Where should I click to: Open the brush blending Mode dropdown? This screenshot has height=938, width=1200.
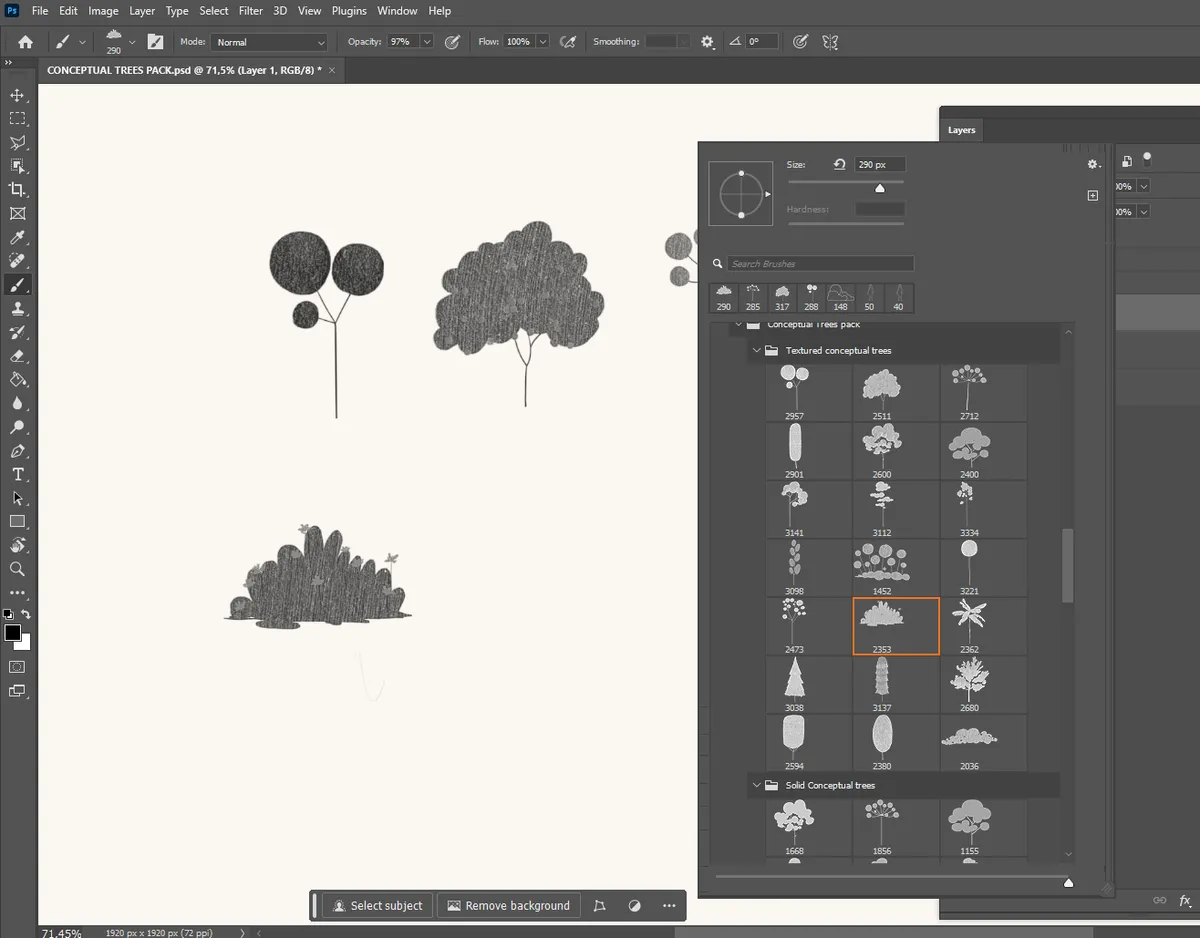click(x=268, y=41)
